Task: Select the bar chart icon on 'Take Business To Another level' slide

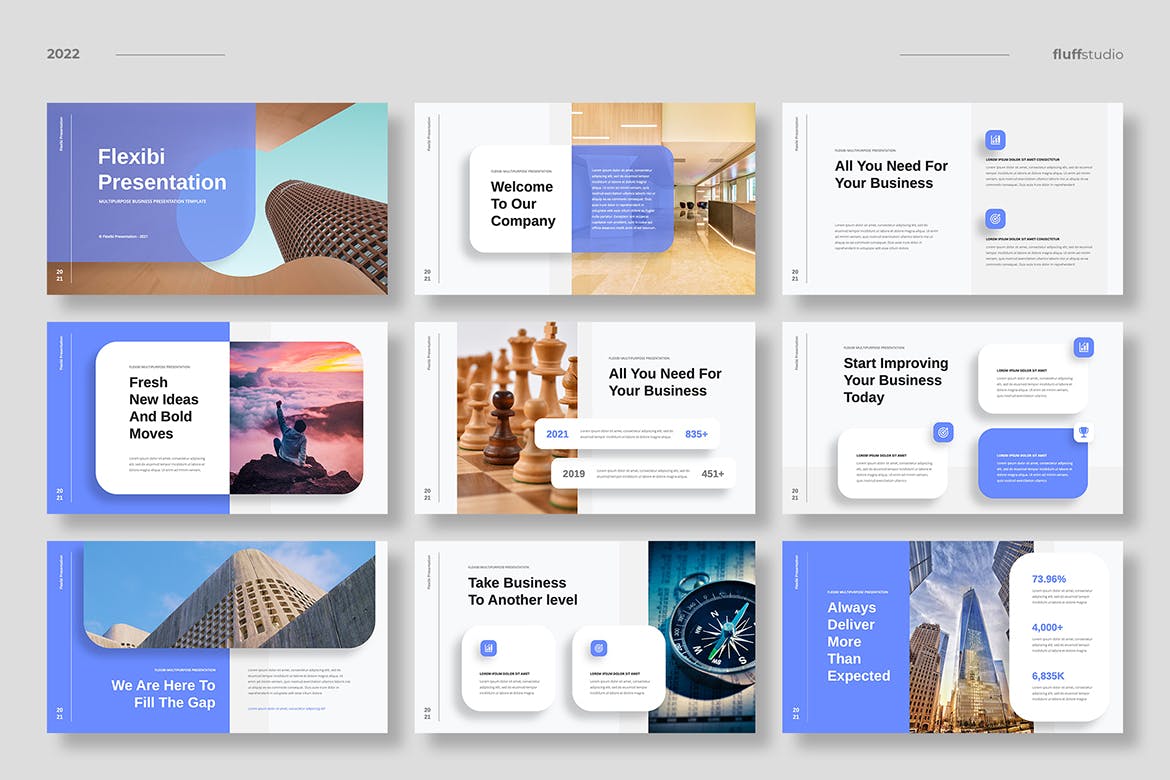Action: 488,648
